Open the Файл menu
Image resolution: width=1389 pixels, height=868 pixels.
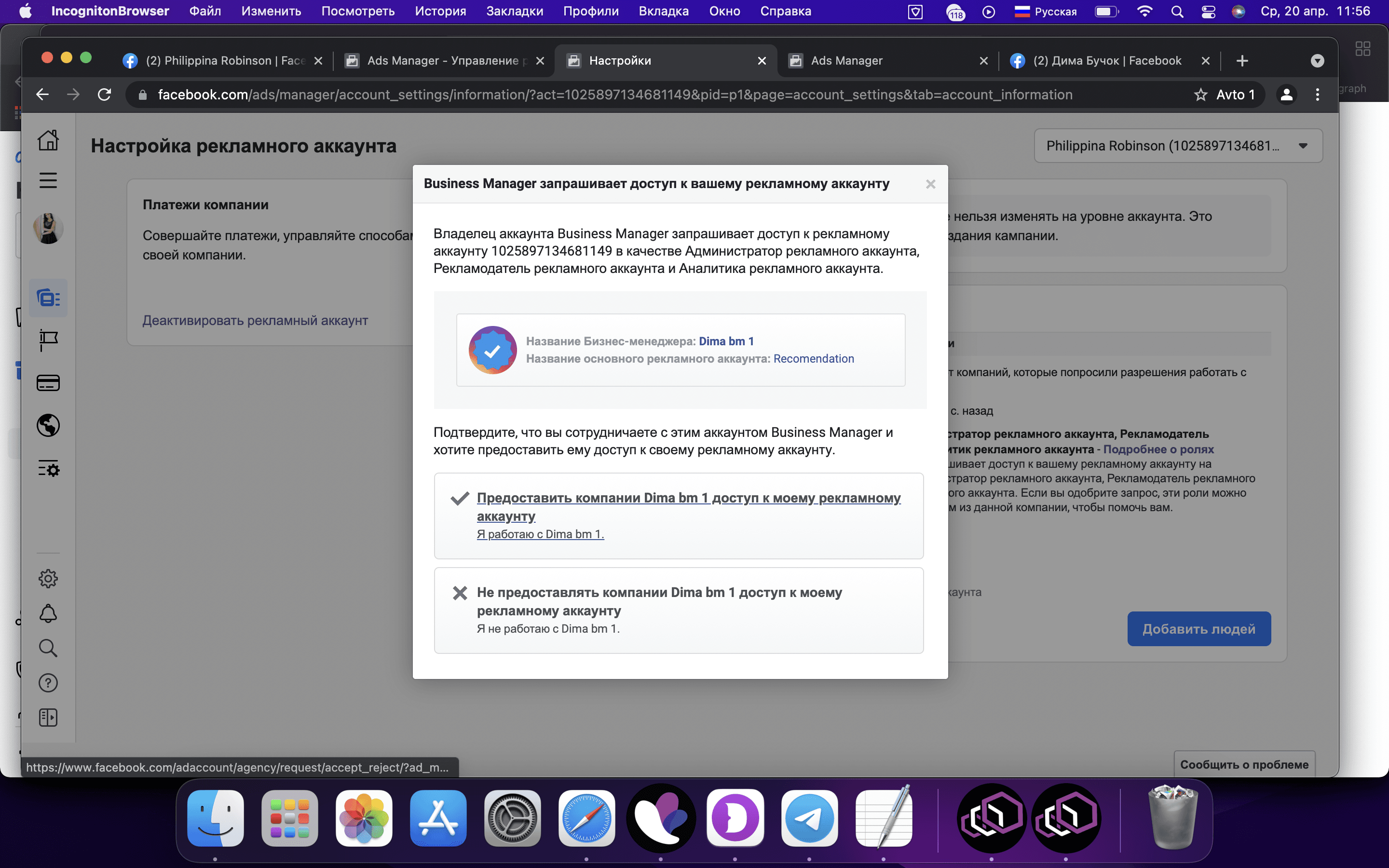pyautogui.click(x=205, y=11)
